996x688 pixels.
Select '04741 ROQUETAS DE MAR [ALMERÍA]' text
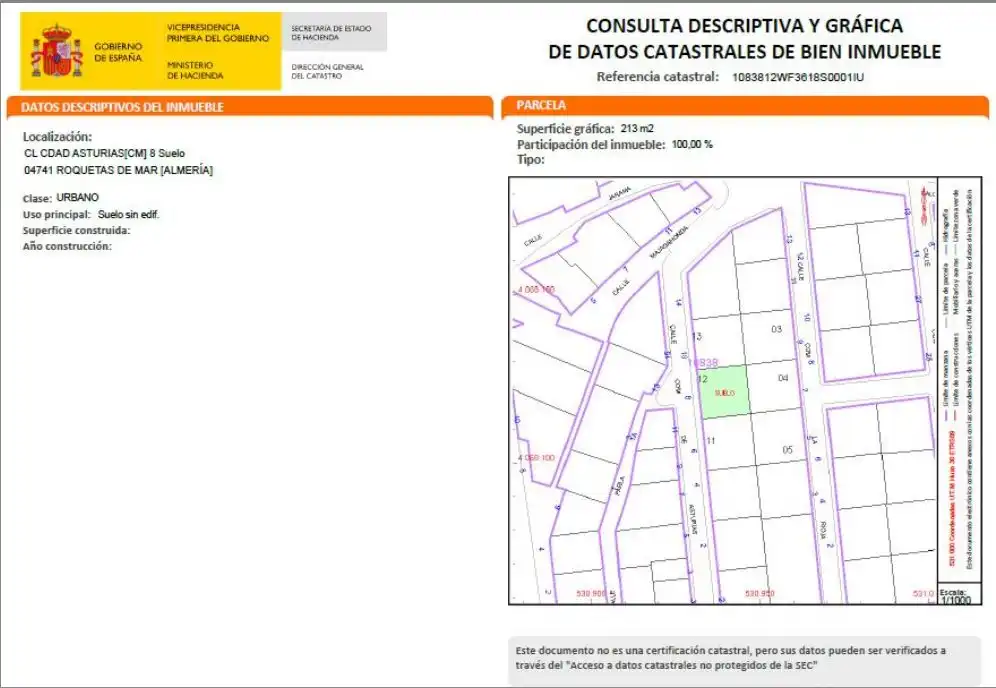(118, 170)
